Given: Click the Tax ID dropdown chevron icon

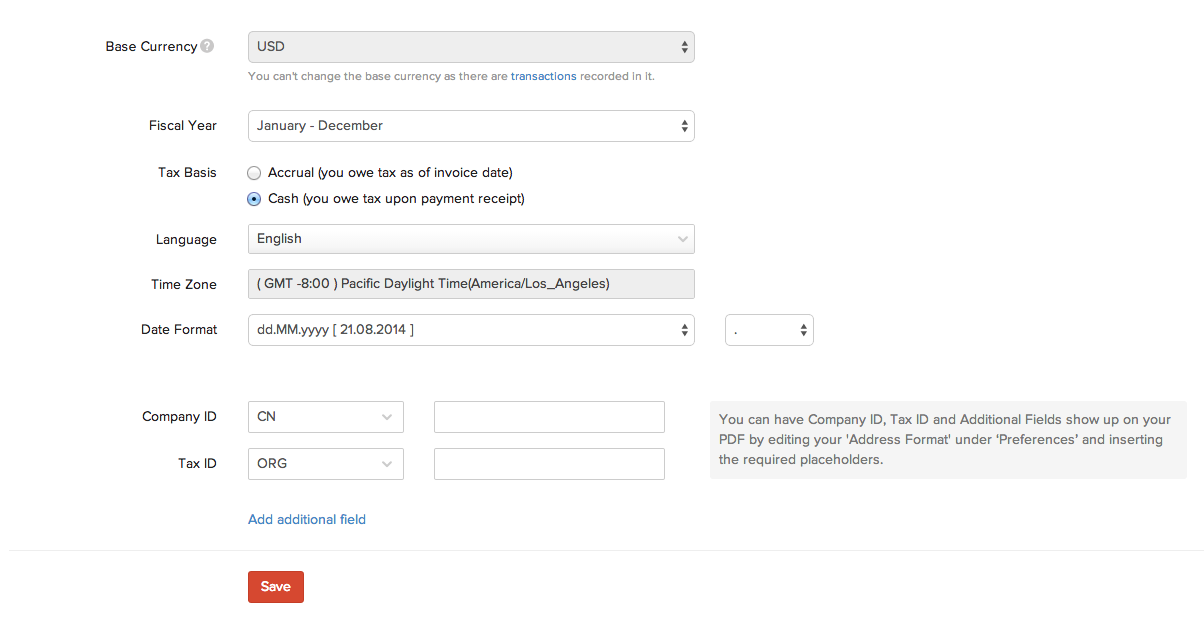Looking at the screenshot, I should [x=387, y=464].
